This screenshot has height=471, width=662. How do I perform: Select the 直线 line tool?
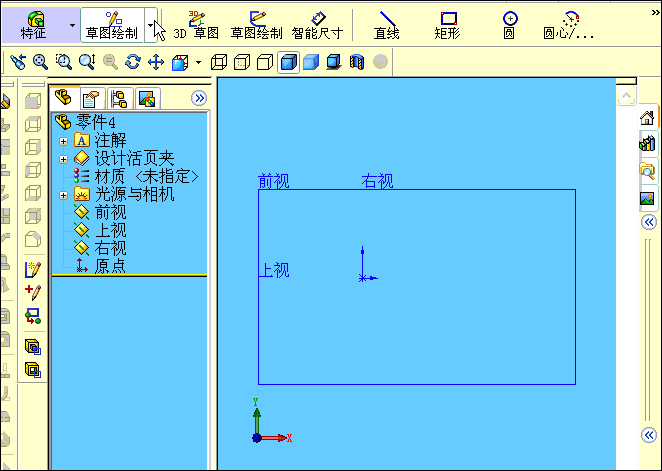point(386,25)
